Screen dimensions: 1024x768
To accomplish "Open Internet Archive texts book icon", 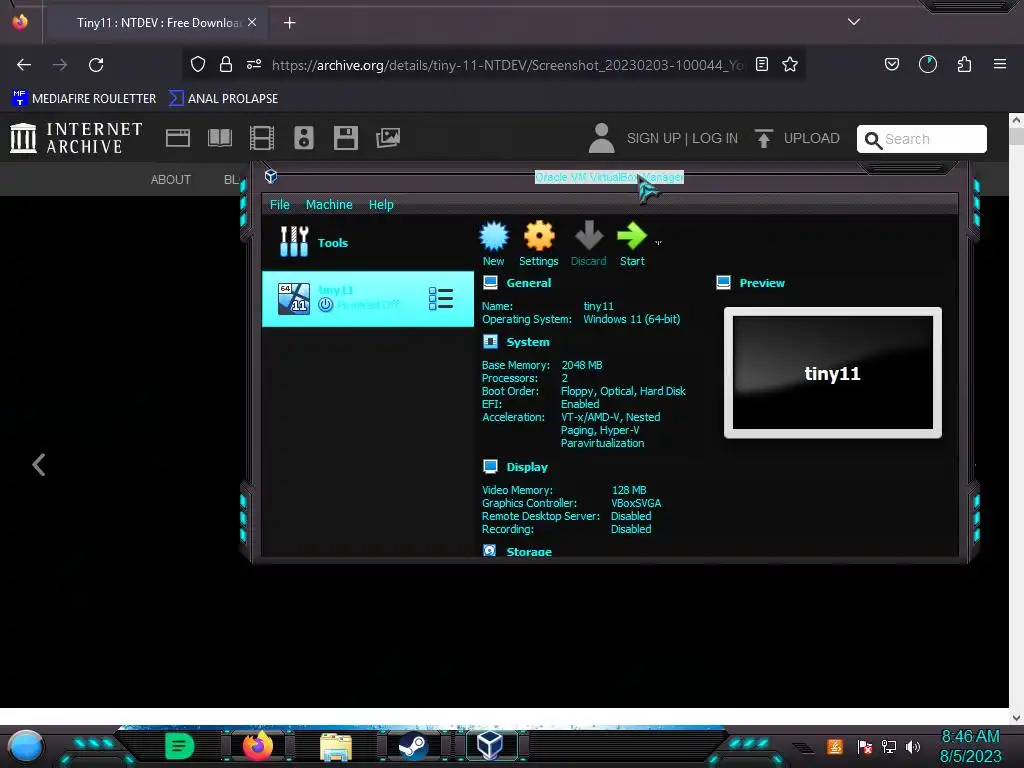I will click(219, 138).
